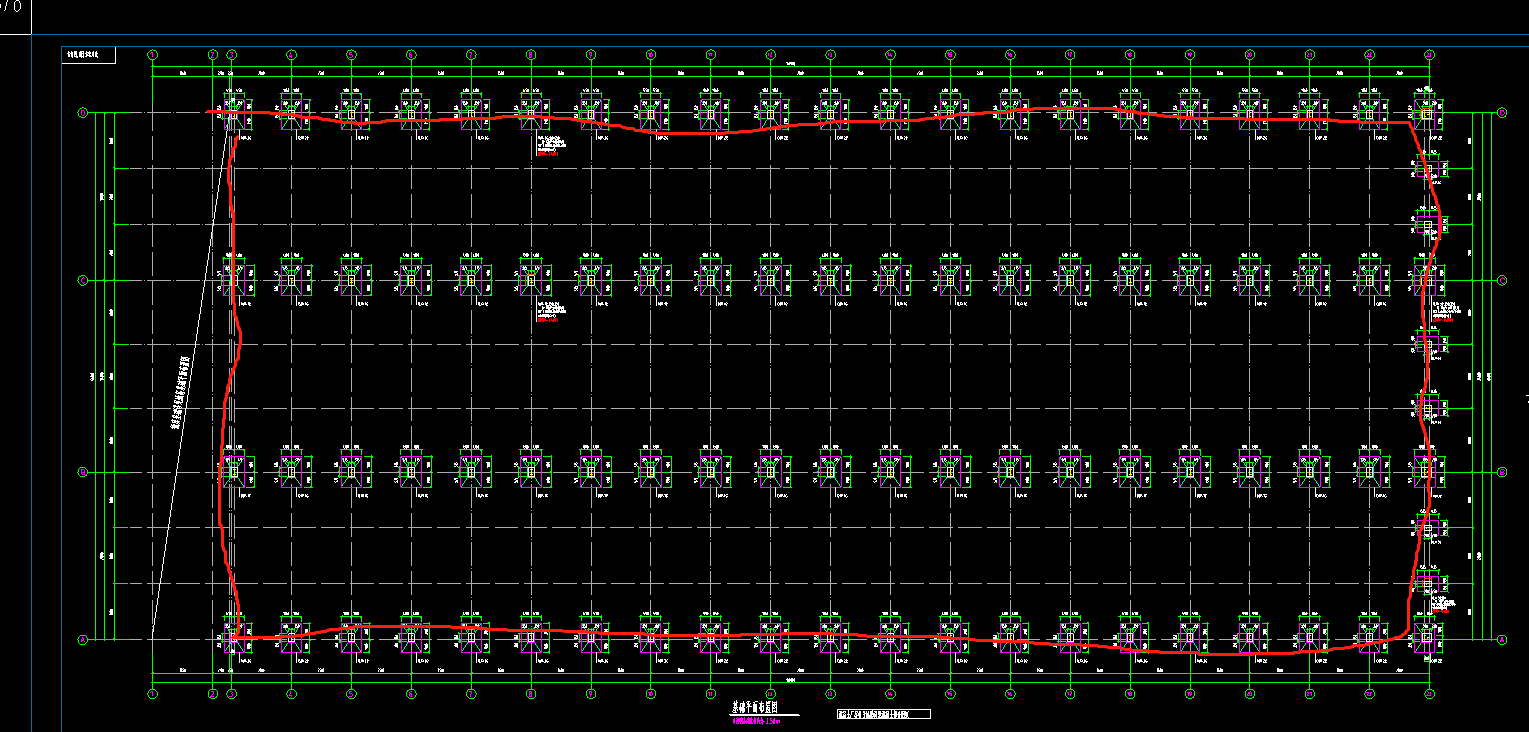The width and height of the screenshot is (1529, 732).
Task: Pick axis bubble D on the right side
Action: (x=1502, y=113)
